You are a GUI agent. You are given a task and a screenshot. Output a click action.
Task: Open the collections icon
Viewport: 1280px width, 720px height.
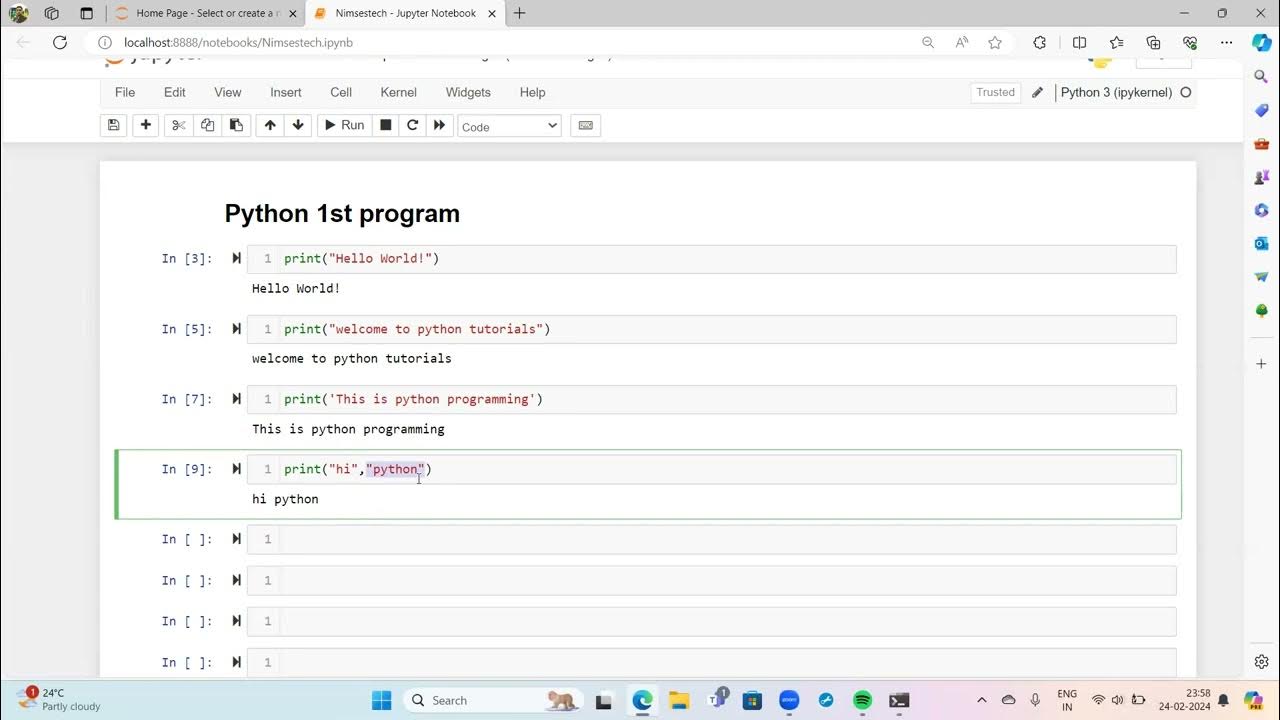click(x=1153, y=42)
